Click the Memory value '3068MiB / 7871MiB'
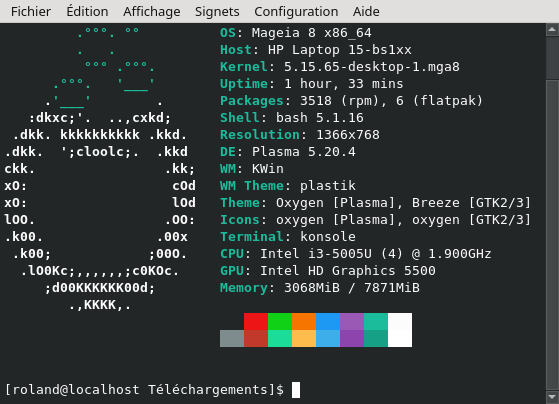Screen dimensions: 559x404 352,288
